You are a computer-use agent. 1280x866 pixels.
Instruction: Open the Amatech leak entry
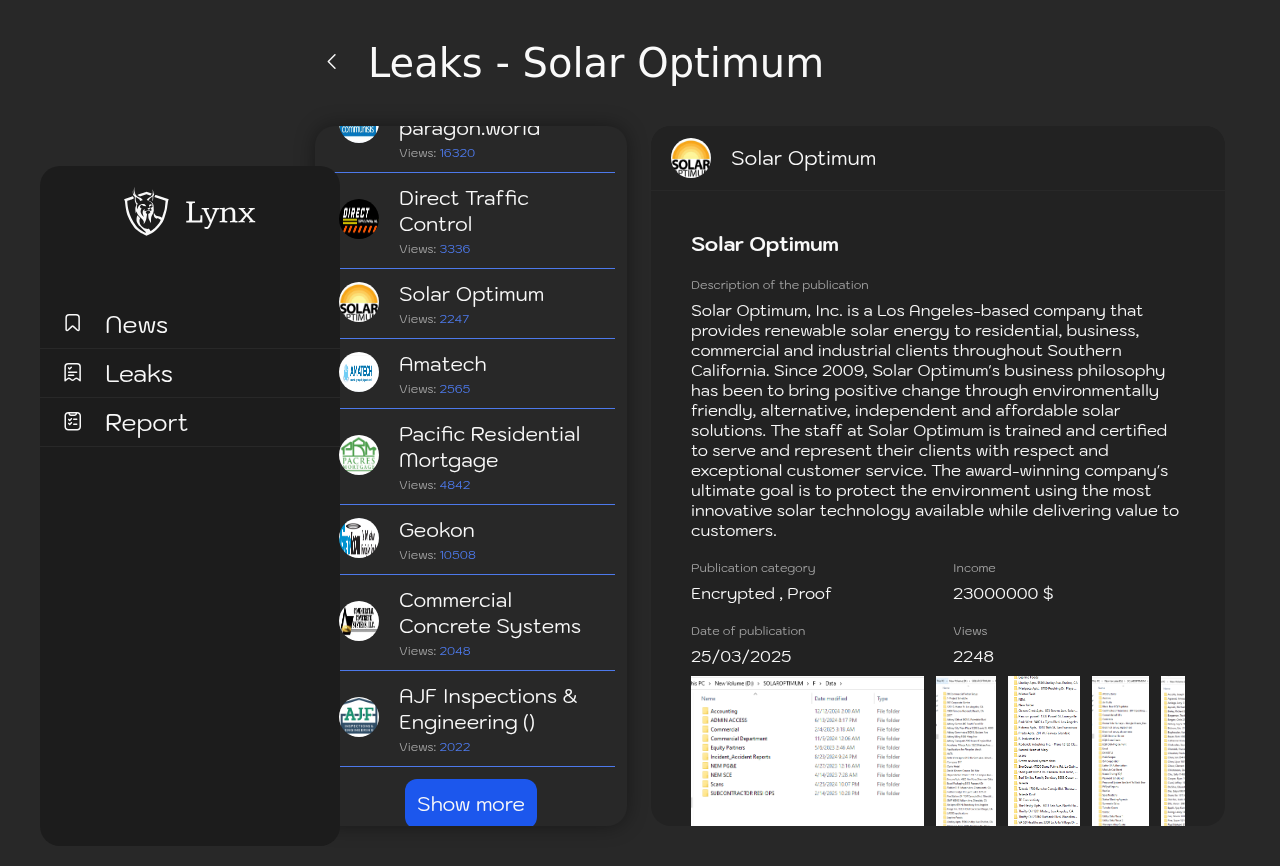click(475, 374)
